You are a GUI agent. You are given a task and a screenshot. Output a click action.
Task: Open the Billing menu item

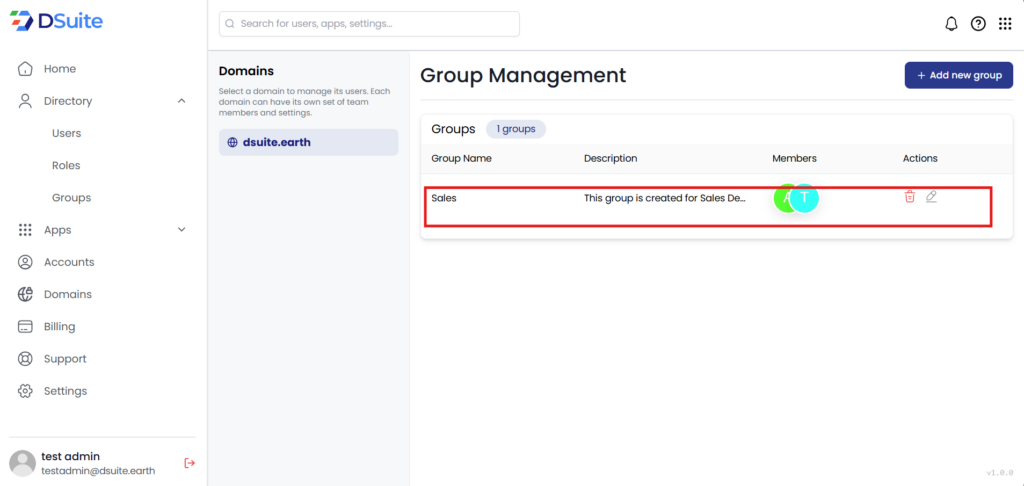pos(59,327)
